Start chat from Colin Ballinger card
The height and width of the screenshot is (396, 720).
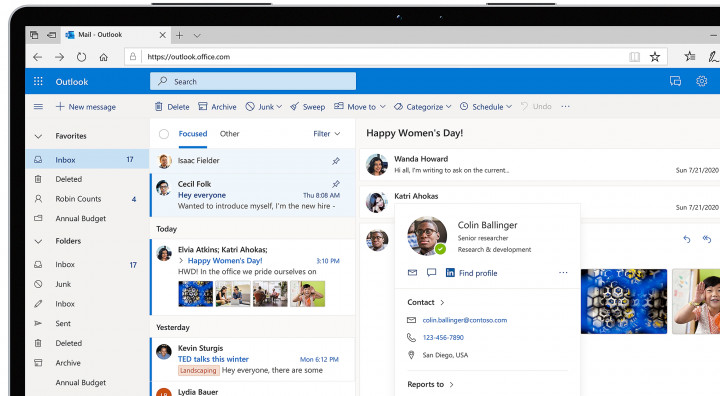coord(431,273)
